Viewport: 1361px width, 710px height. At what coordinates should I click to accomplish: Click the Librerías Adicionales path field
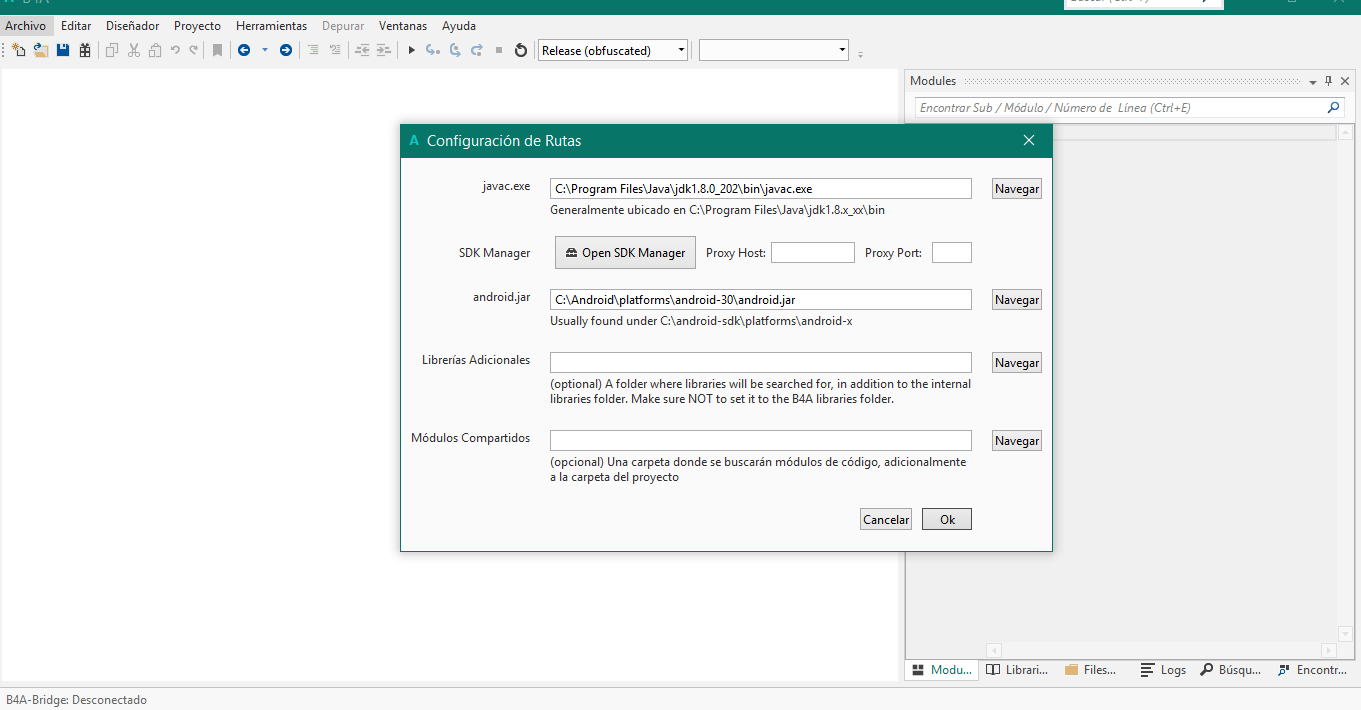point(760,362)
